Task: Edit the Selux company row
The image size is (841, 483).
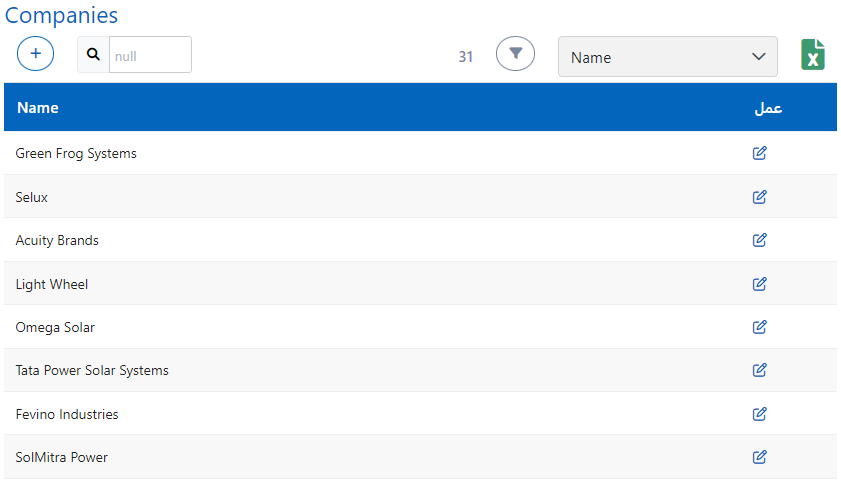Action: 759,197
